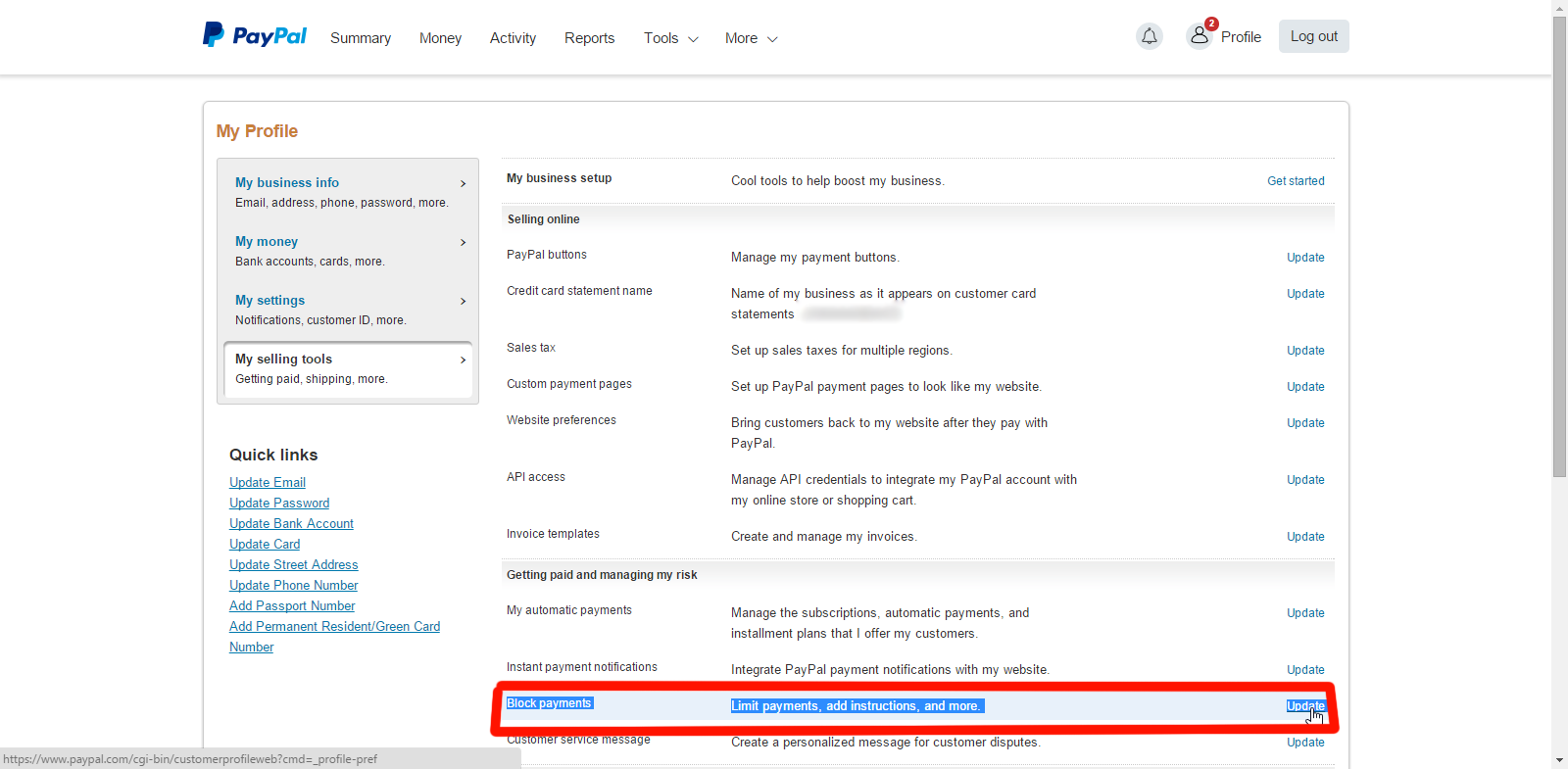The height and width of the screenshot is (769, 1568).
Task: Update Instant payment notifications
Action: (1305, 670)
